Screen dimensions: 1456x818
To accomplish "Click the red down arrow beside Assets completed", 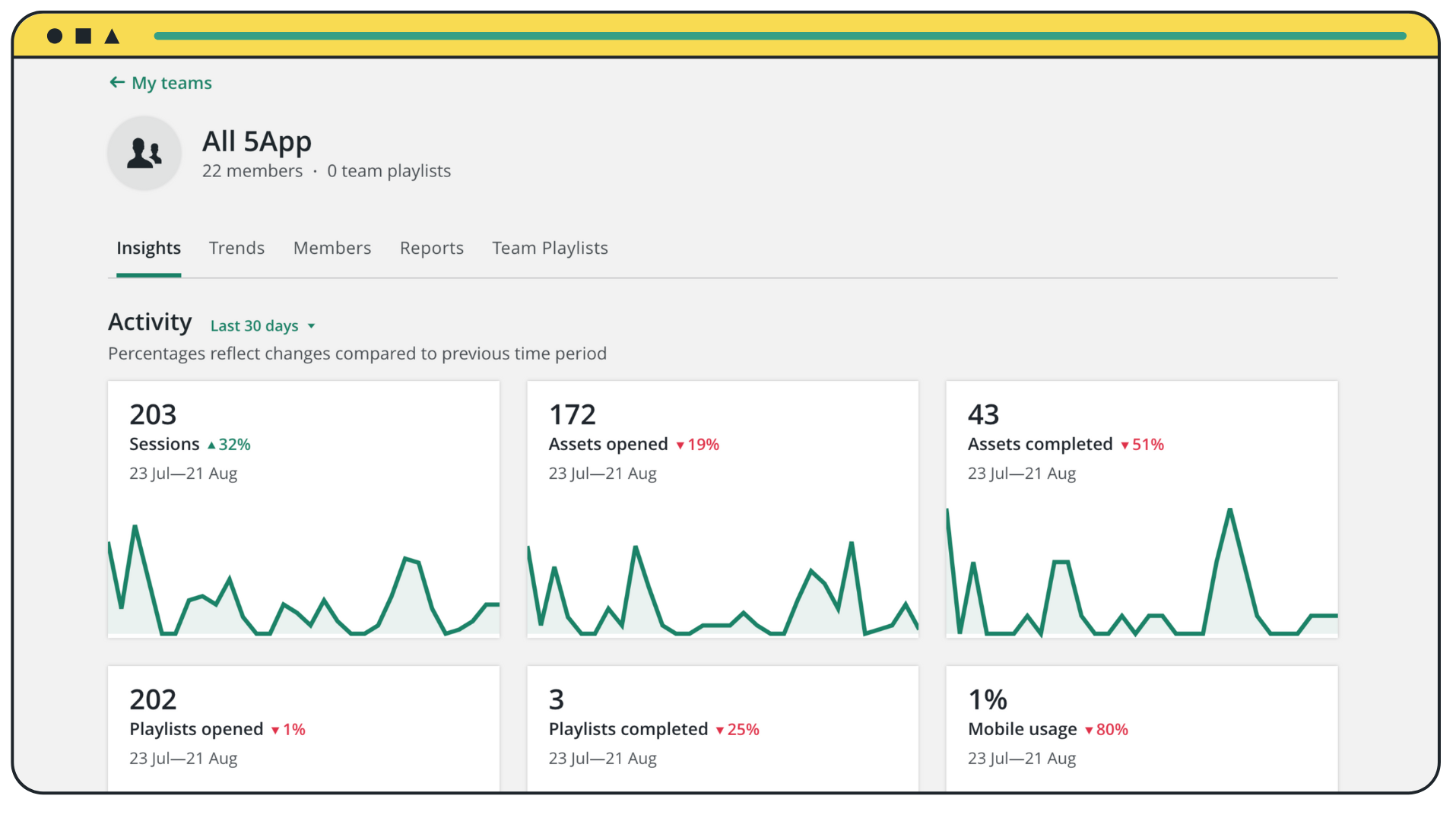I will pos(1125,444).
